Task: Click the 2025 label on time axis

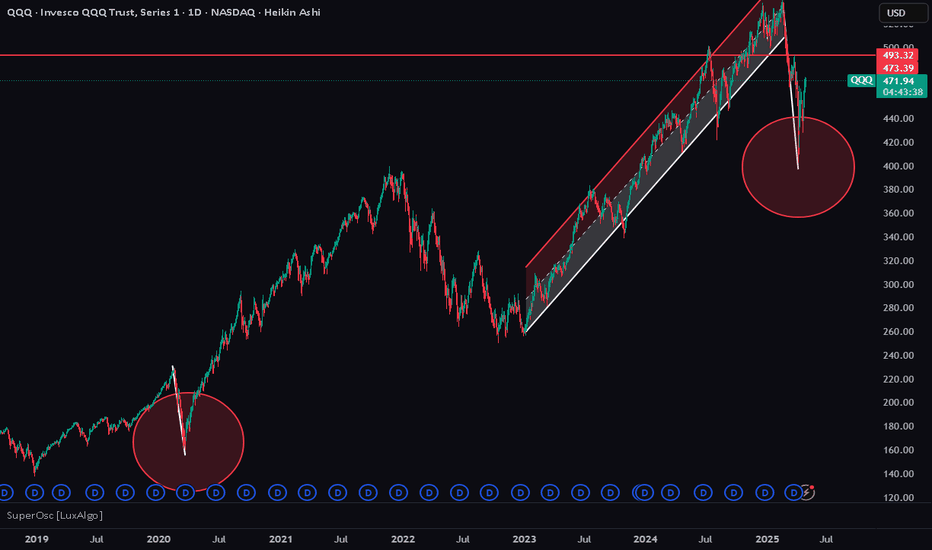Action: pos(767,539)
